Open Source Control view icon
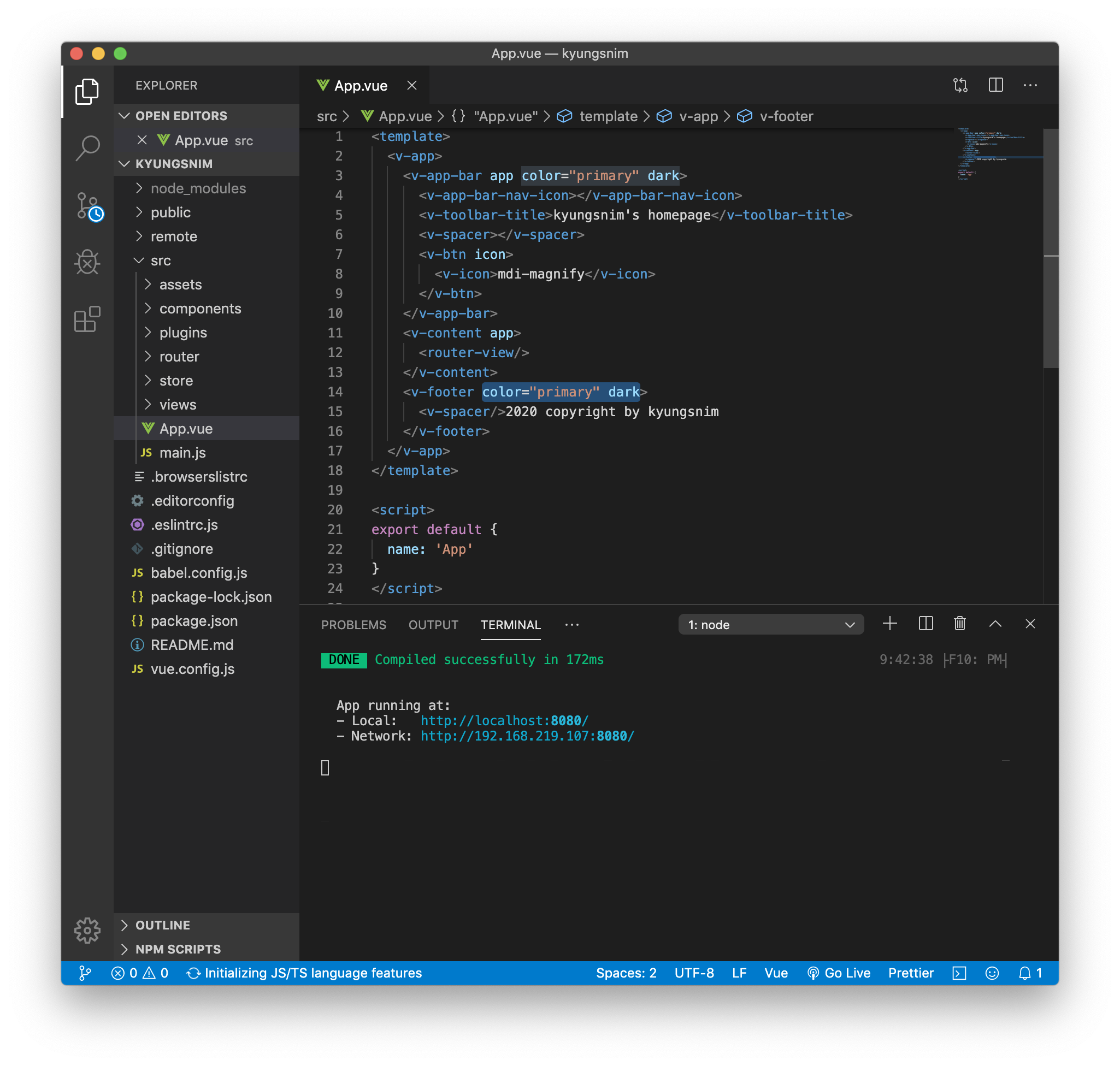 (x=88, y=206)
